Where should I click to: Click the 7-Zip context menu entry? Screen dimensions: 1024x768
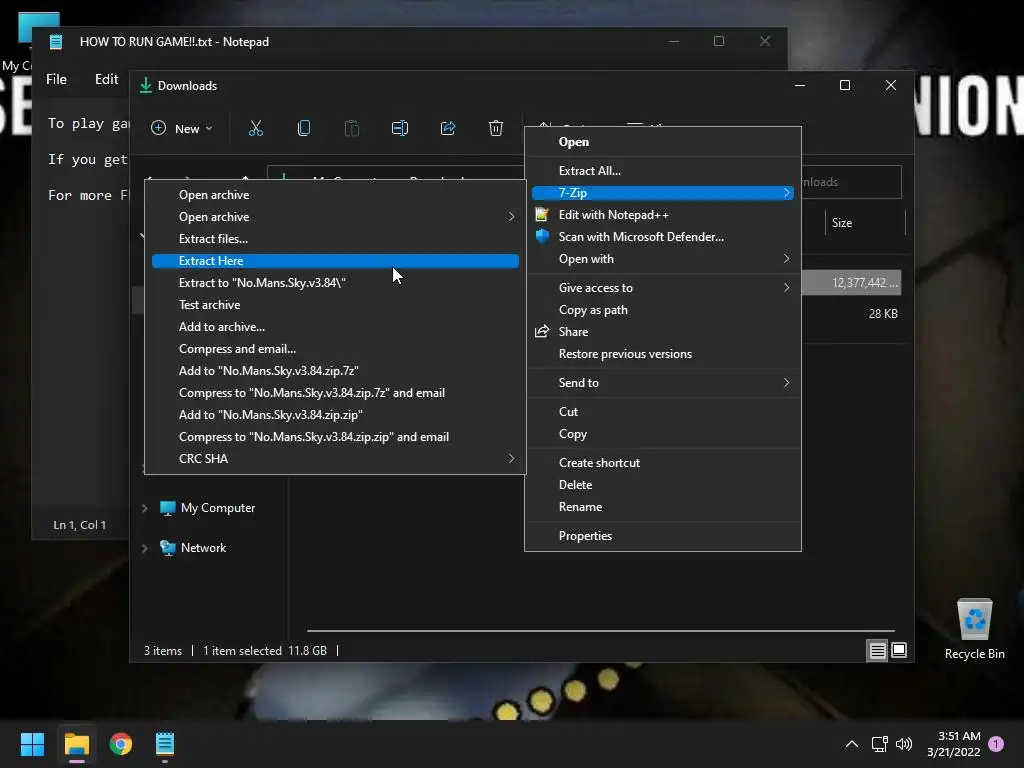pyautogui.click(x=663, y=193)
